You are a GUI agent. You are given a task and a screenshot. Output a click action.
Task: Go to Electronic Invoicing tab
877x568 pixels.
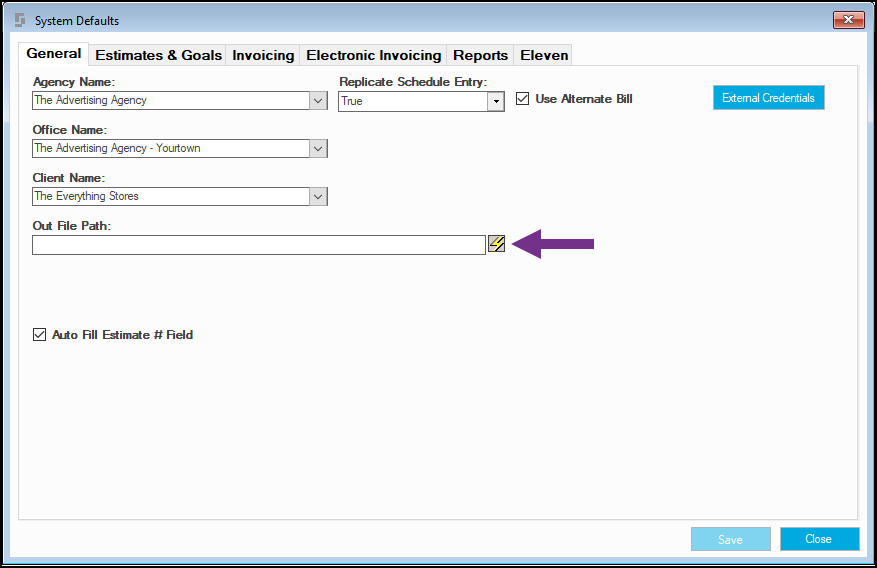(x=374, y=55)
